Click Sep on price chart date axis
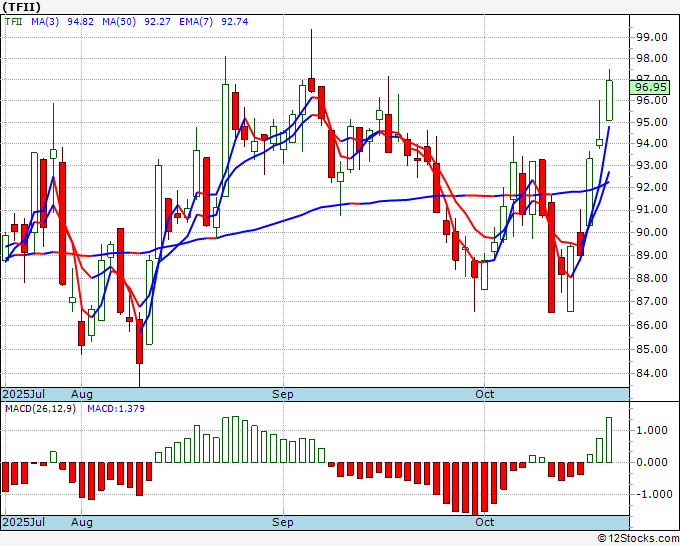The height and width of the screenshot is (546, 680). point(283,394)
